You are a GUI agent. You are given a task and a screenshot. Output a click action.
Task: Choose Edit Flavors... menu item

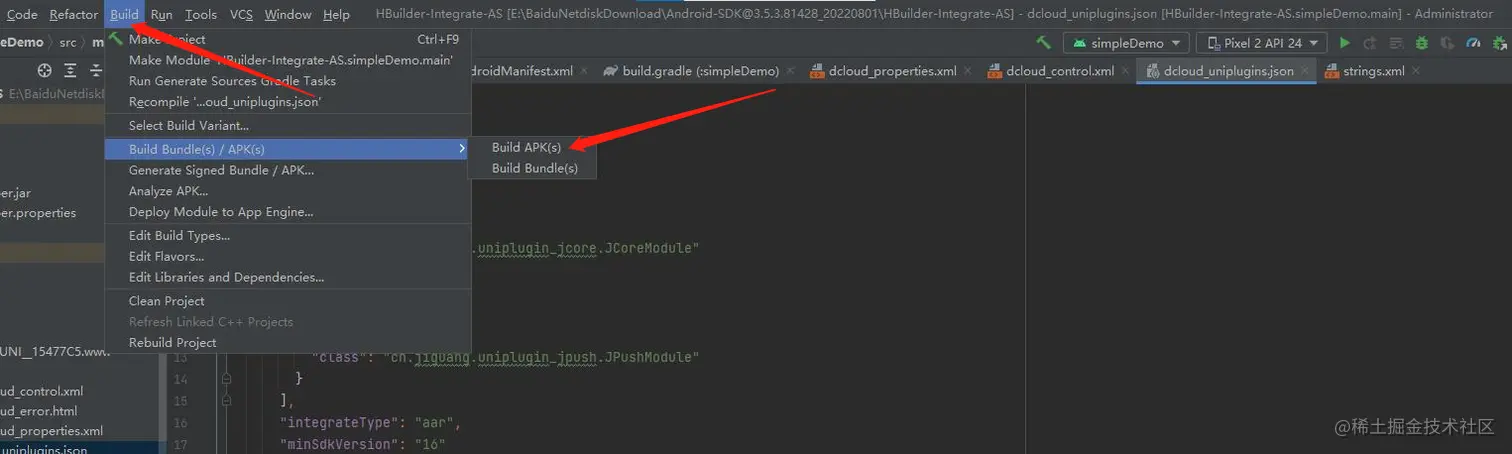(x=288, y=257)
